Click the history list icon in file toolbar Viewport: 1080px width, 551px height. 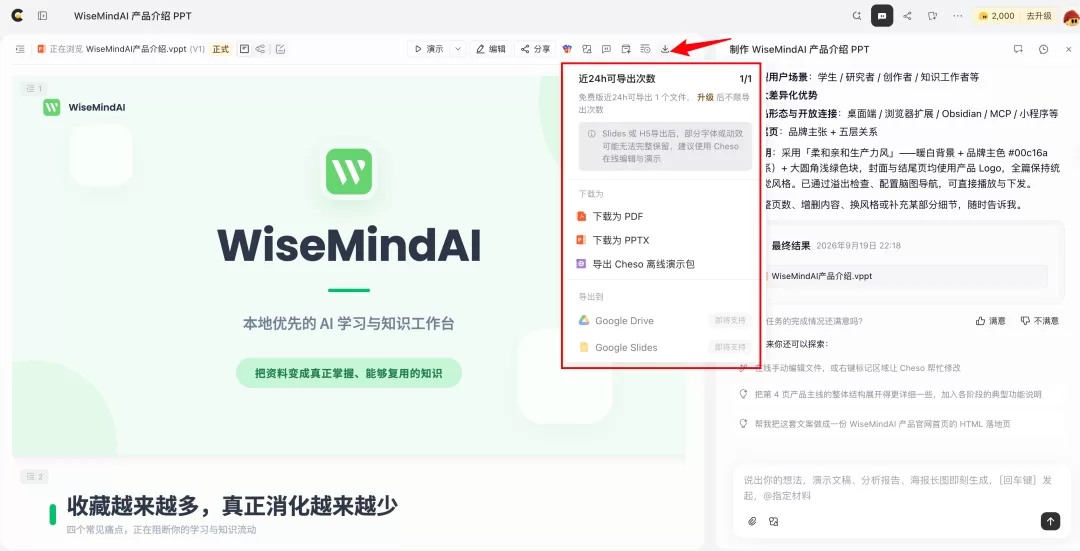coord(645,49)
